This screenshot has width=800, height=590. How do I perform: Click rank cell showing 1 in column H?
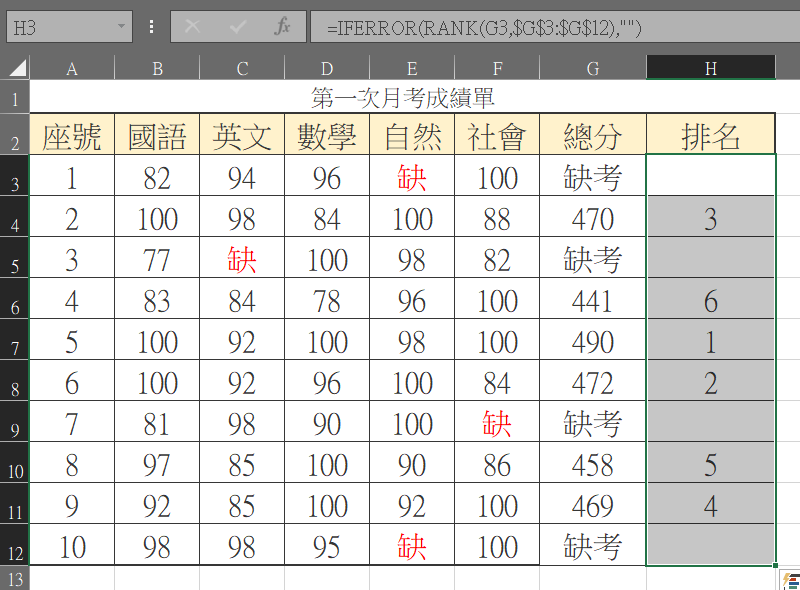click(711, 339)
